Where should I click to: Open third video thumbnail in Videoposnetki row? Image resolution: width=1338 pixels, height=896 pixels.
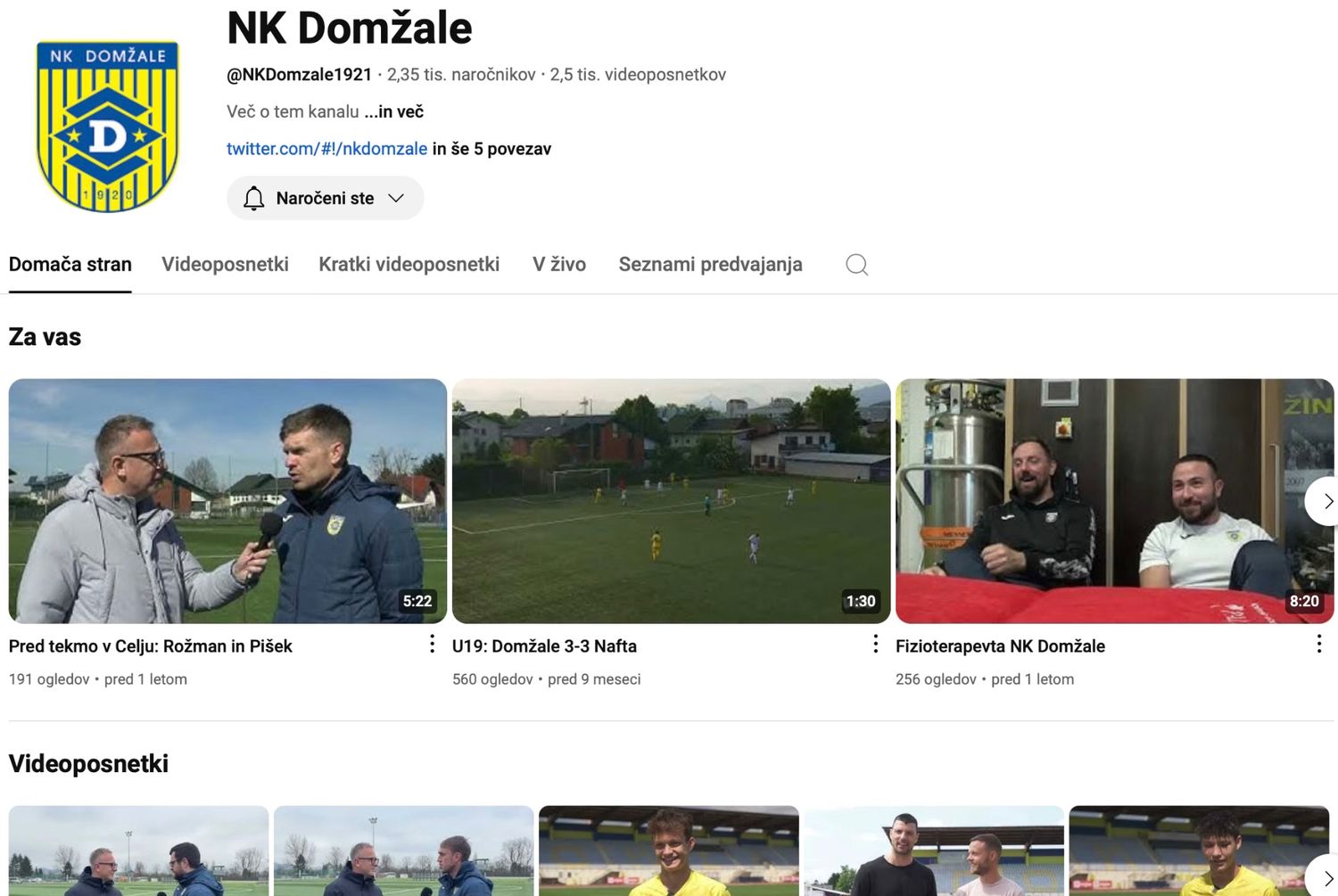pyautogui.click(x=668, y=851)
